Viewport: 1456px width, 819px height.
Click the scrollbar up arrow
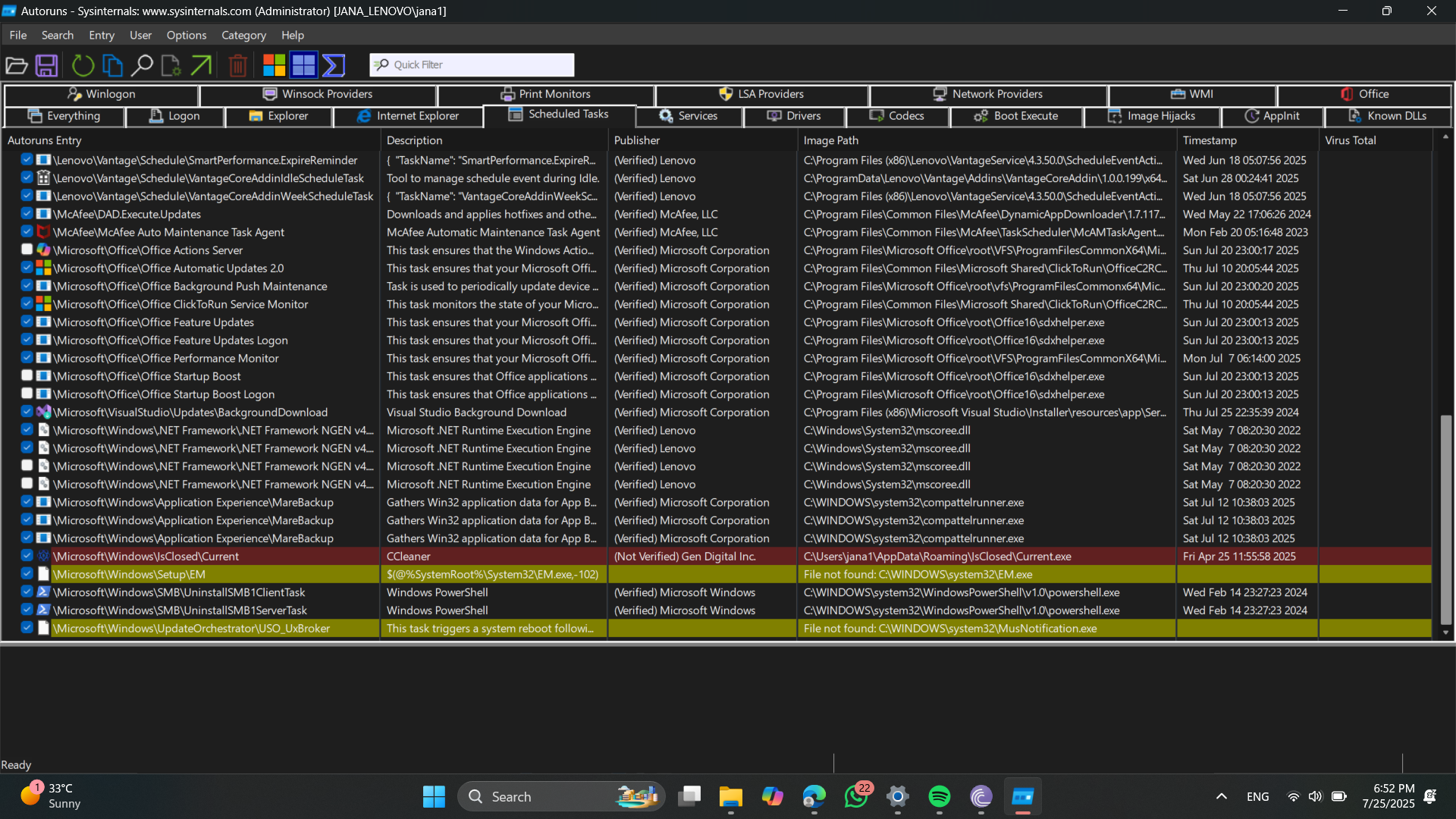(1445, 137)
